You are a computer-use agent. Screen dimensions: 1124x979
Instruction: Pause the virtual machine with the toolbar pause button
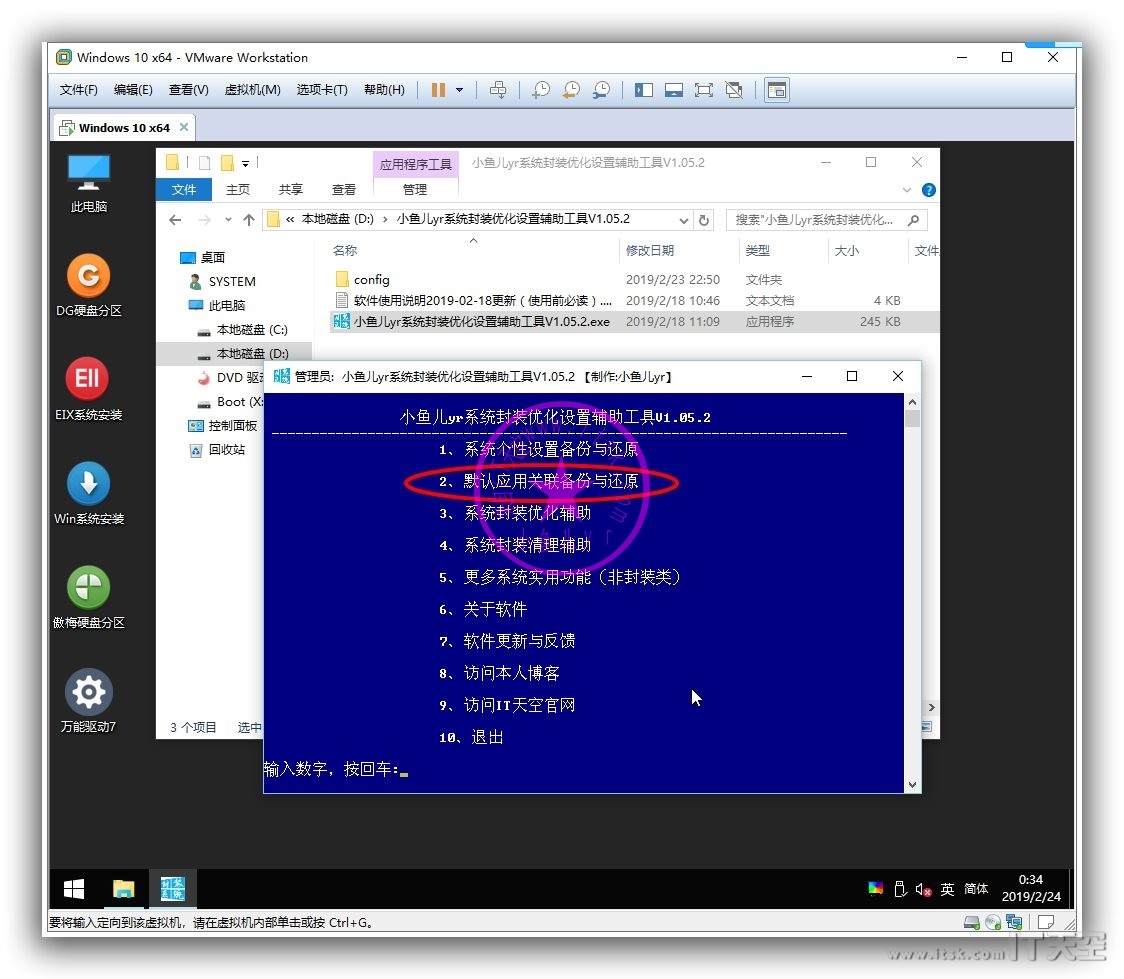[438, 90]
